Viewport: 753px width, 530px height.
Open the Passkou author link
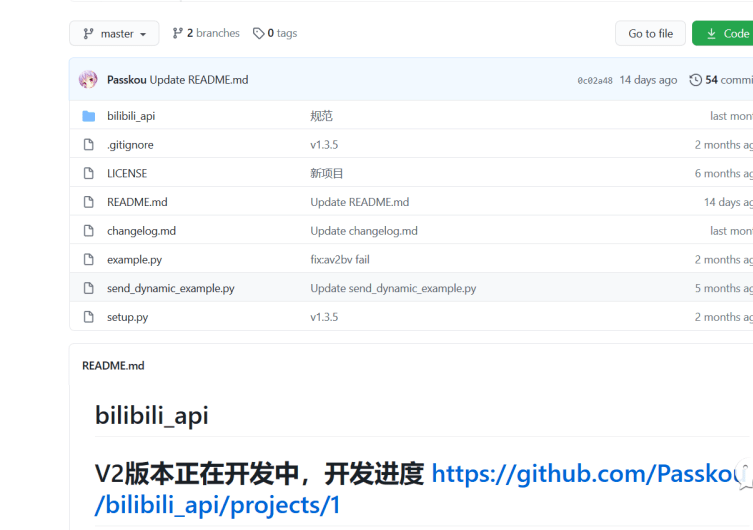point(126,80)
